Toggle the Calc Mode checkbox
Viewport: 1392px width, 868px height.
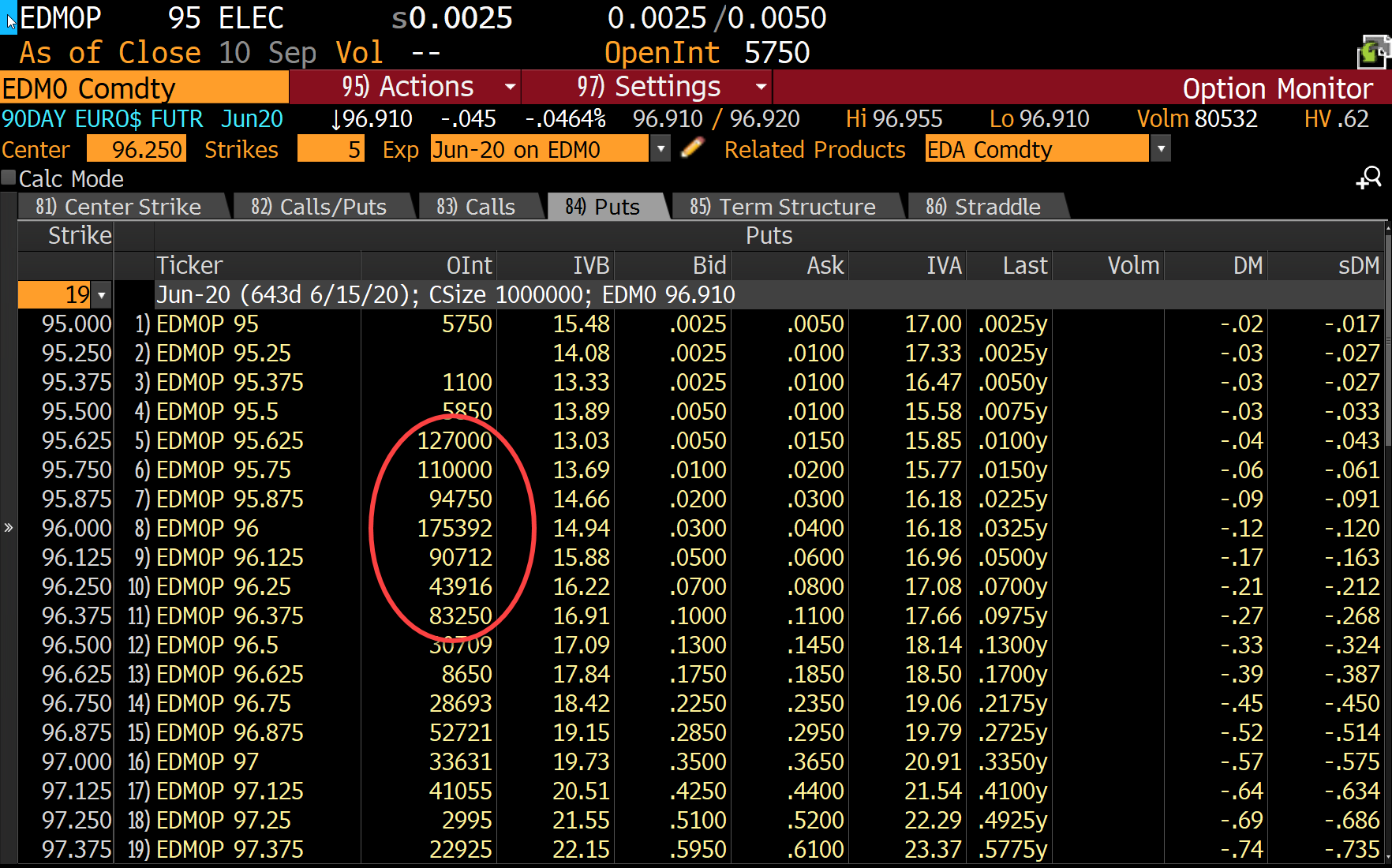[9, 178]
